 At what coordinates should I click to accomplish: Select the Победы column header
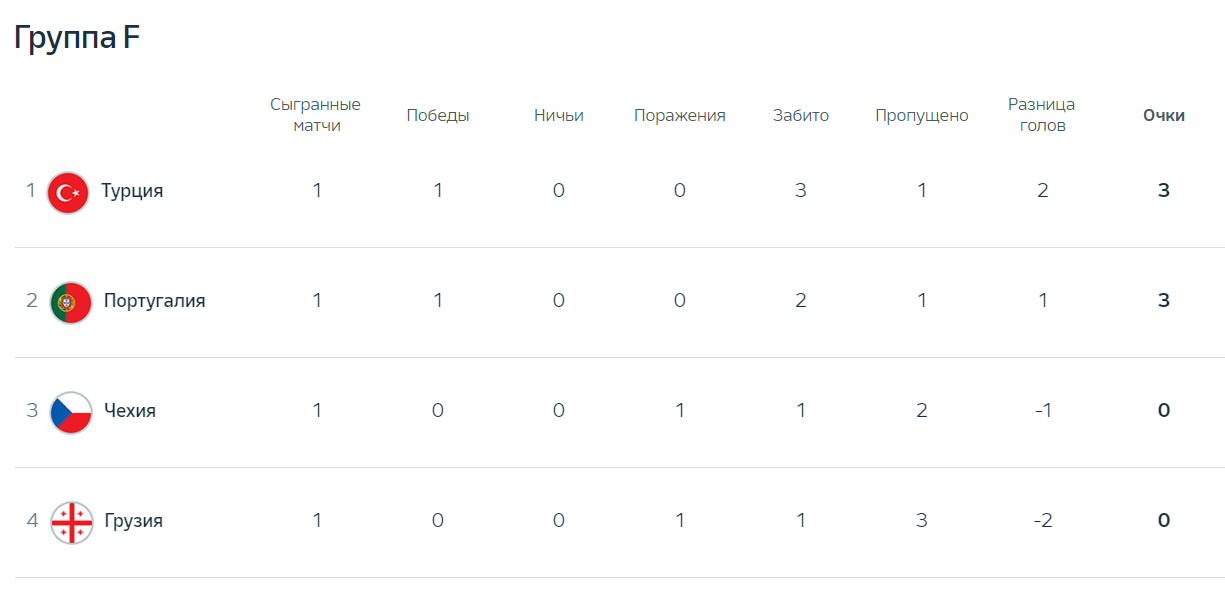438,115
